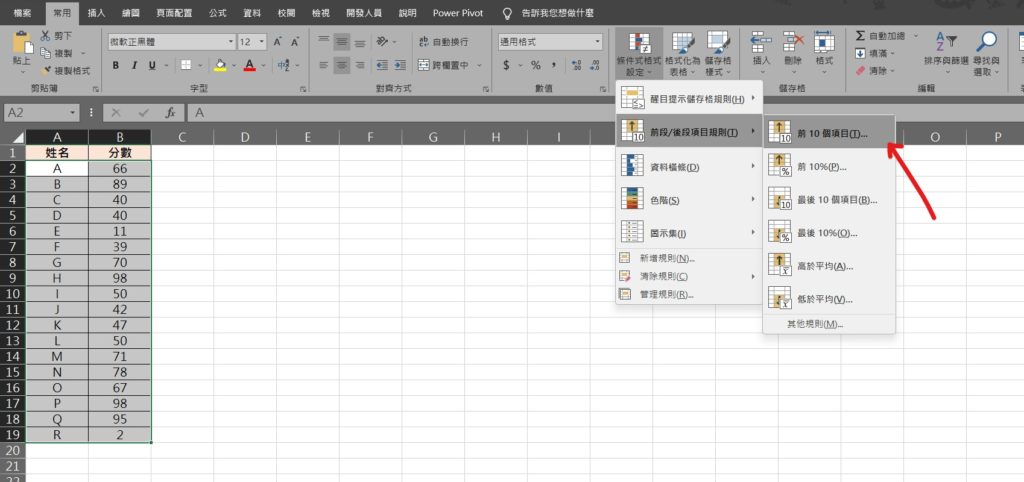Click the cell borders icon
The height and width of the screenshot is (482, 1024).
point(186,65)
